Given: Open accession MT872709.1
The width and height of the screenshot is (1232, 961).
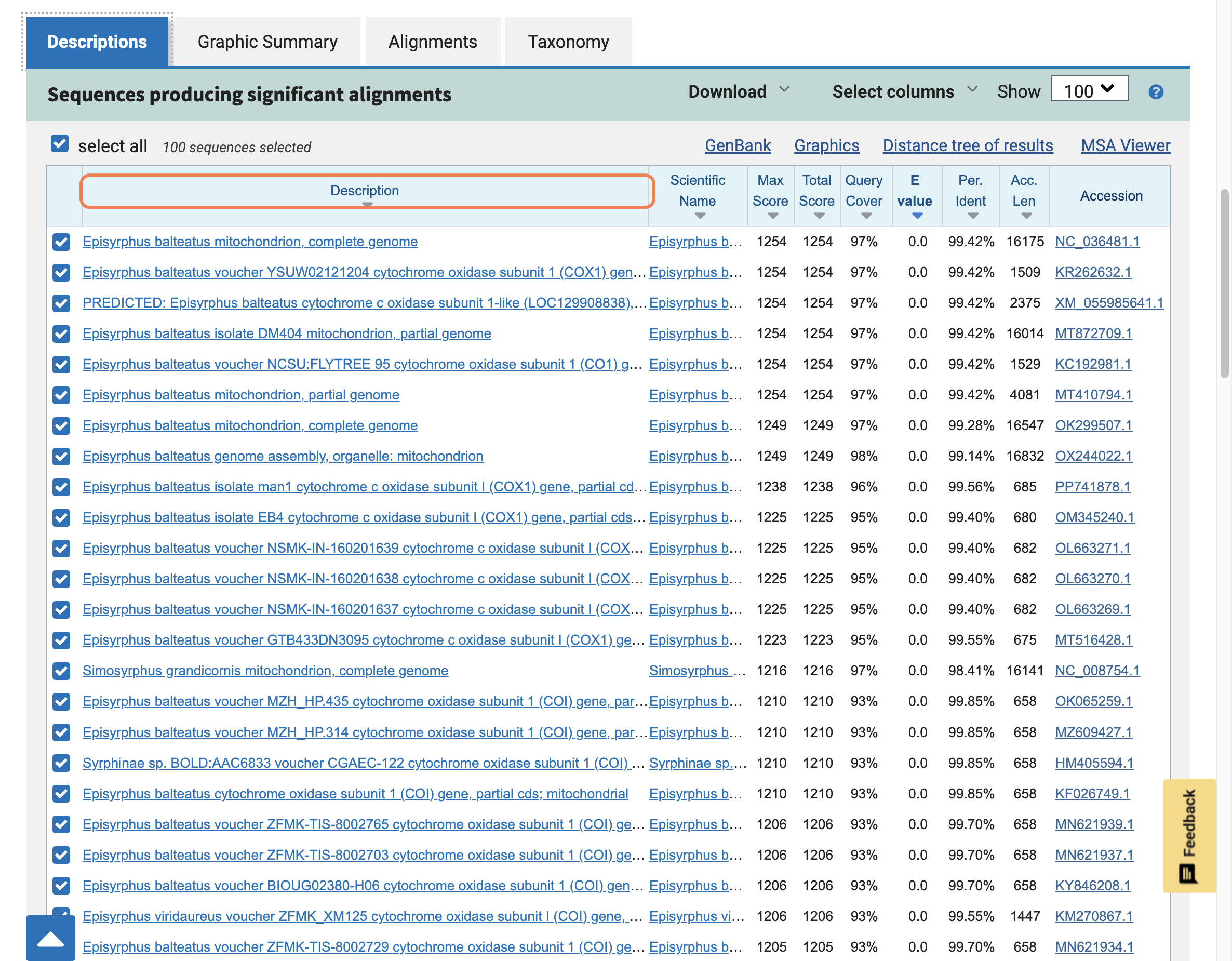Looking at the screenshot, I should 1093,333.
